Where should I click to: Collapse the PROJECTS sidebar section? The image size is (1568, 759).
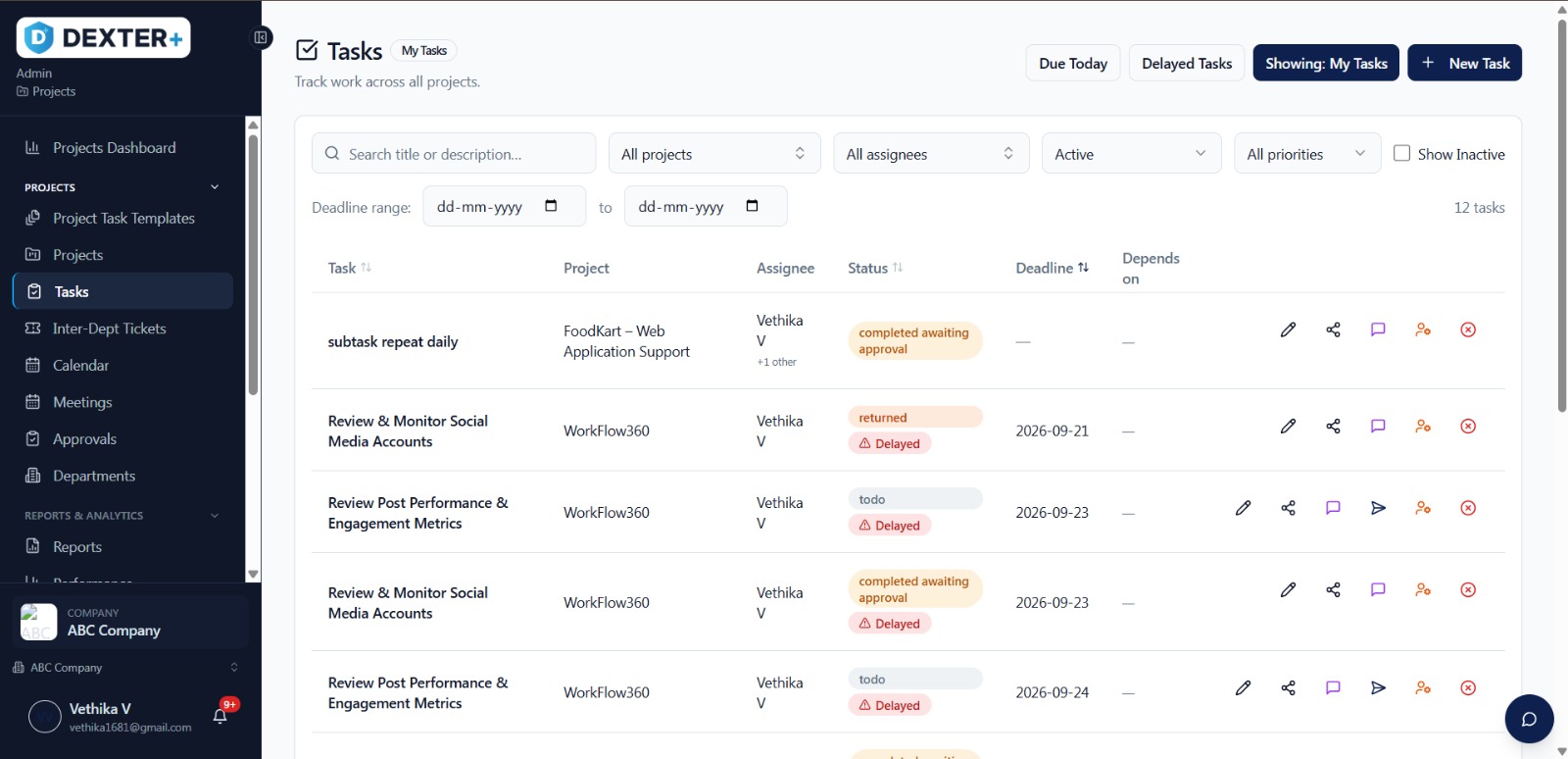tap(215, 187)
